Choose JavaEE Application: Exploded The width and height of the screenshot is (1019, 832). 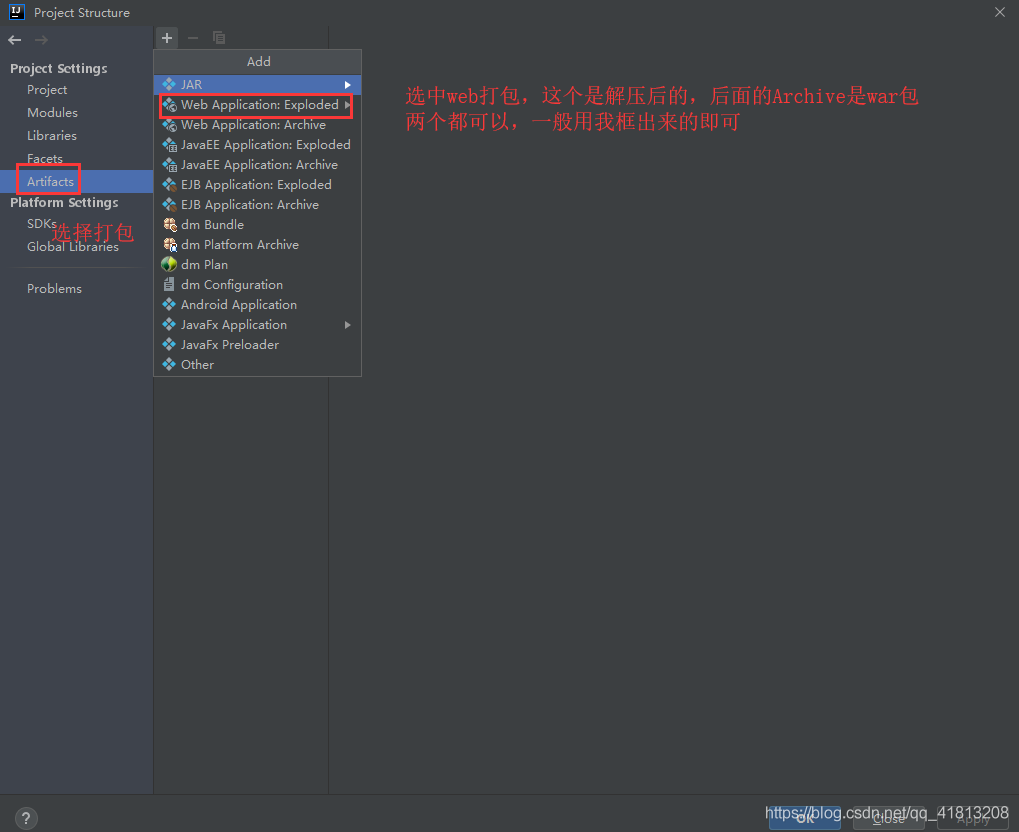pos(265,145)
